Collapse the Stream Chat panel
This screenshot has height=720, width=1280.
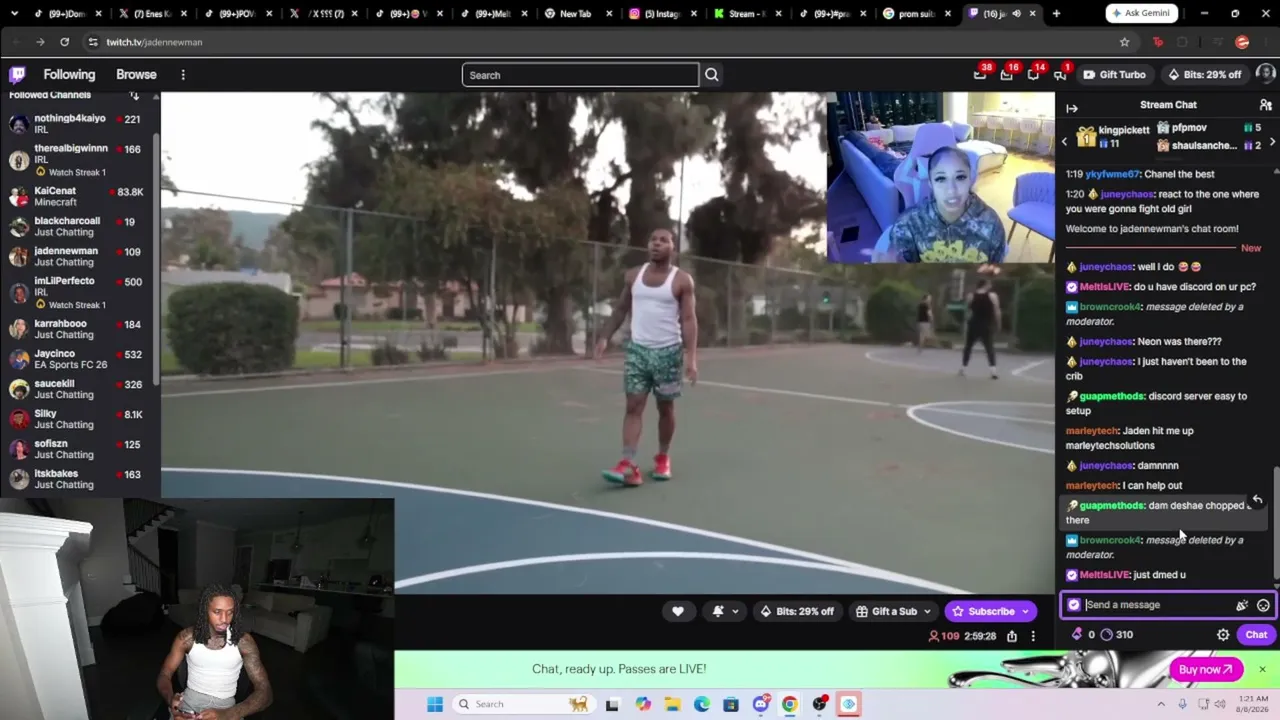tap(1072, 108)
